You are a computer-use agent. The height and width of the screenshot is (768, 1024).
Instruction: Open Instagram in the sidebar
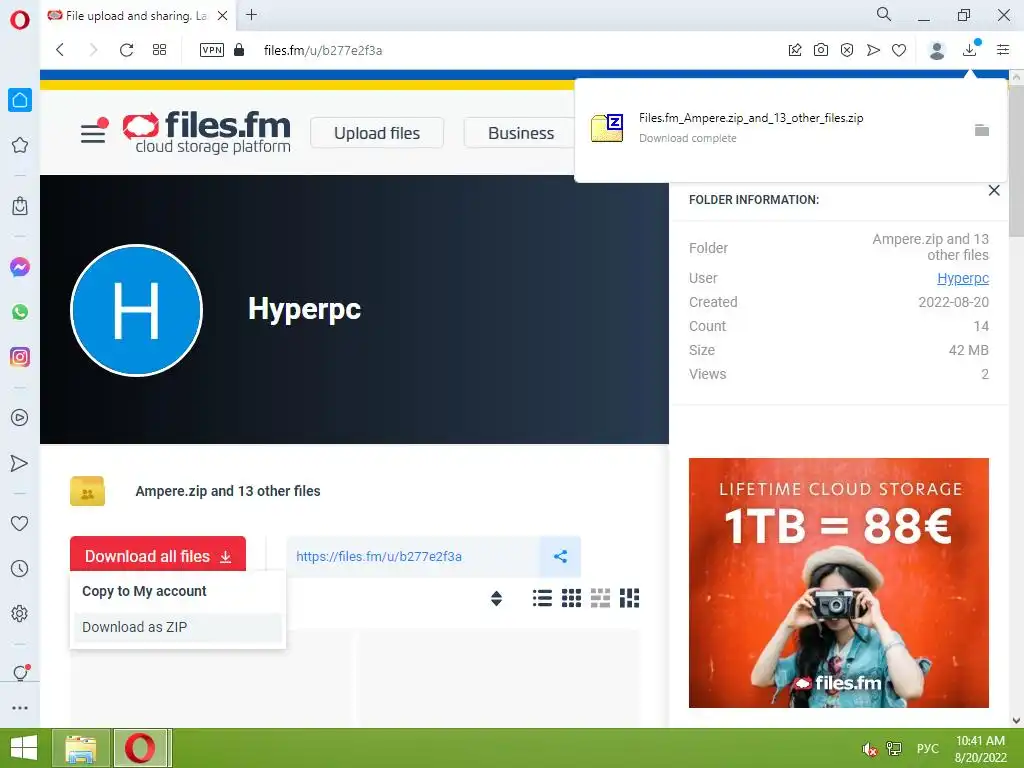click(x=20, y=357)
